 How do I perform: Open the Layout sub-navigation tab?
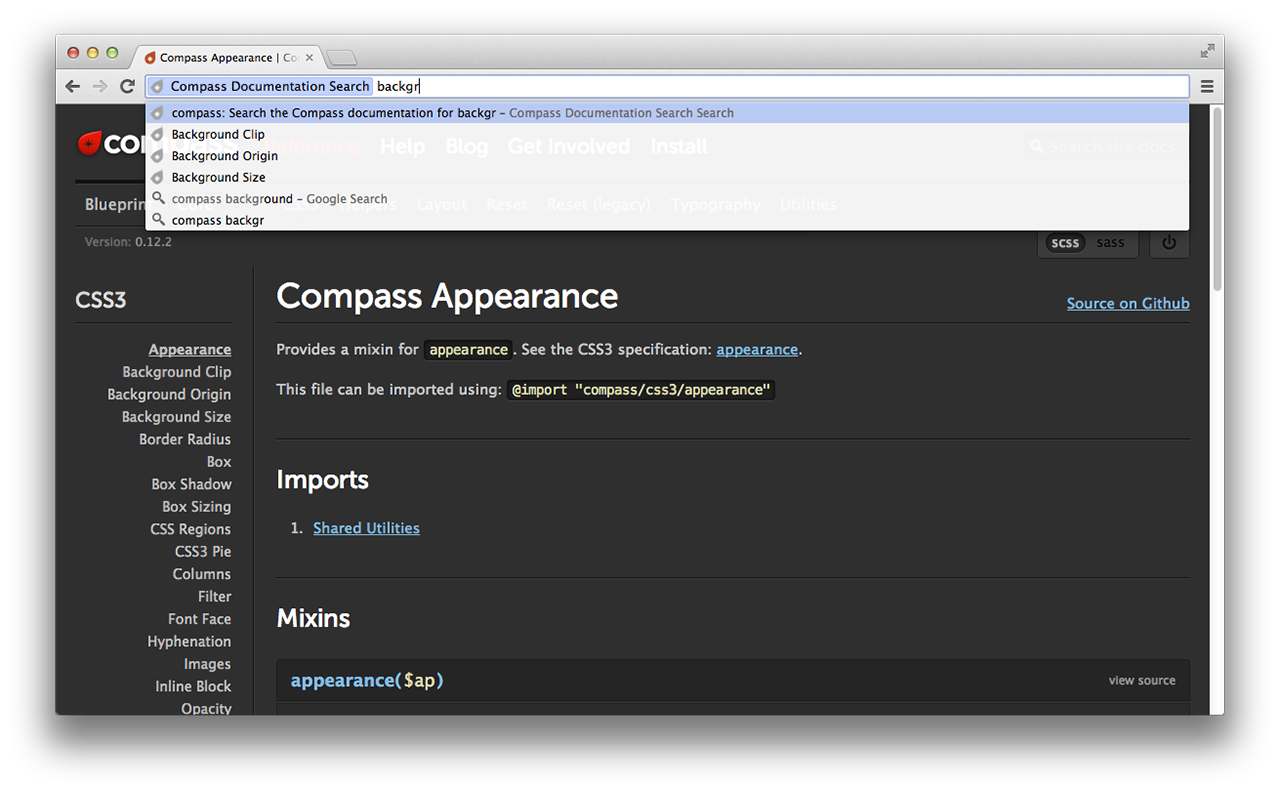pyautogui.click(x=441, y=204)
